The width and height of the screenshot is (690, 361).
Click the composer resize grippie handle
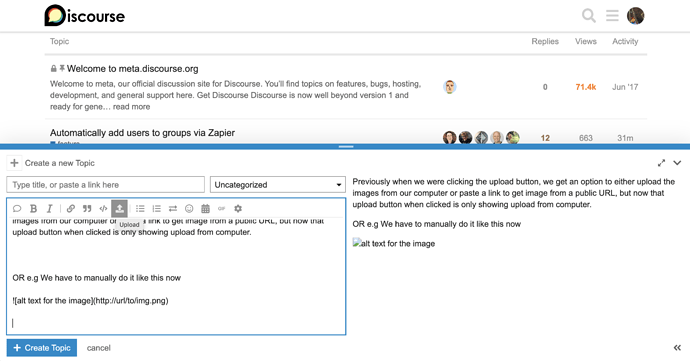pyautogui.click(x=346, y=147)
